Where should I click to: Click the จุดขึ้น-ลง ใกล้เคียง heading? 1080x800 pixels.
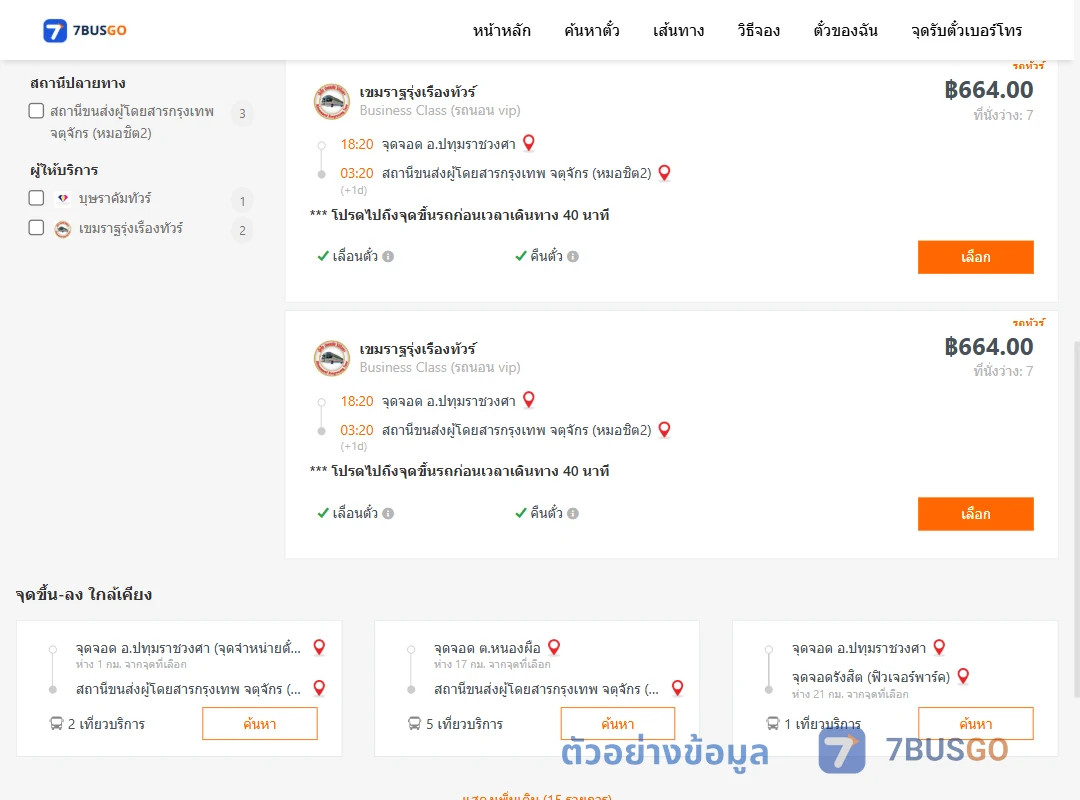pos(84,595)
